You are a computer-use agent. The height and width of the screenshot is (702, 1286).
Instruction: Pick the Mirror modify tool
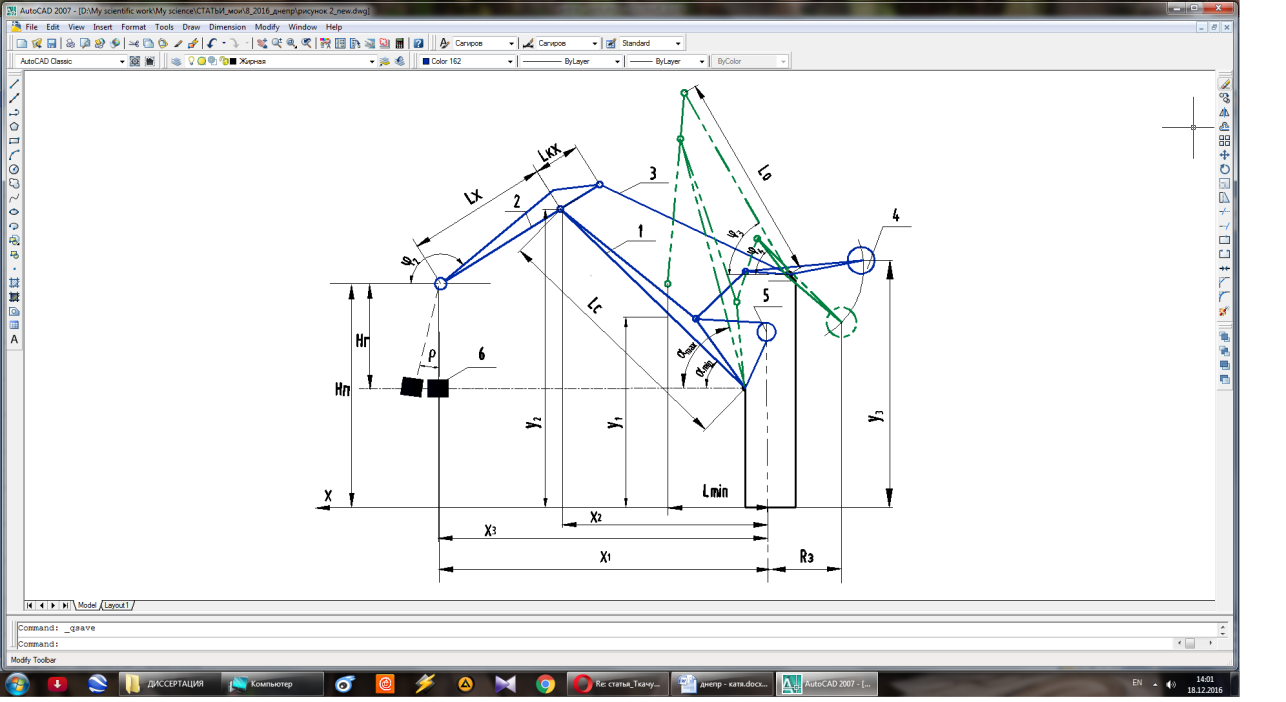(x=1224, y=112)
